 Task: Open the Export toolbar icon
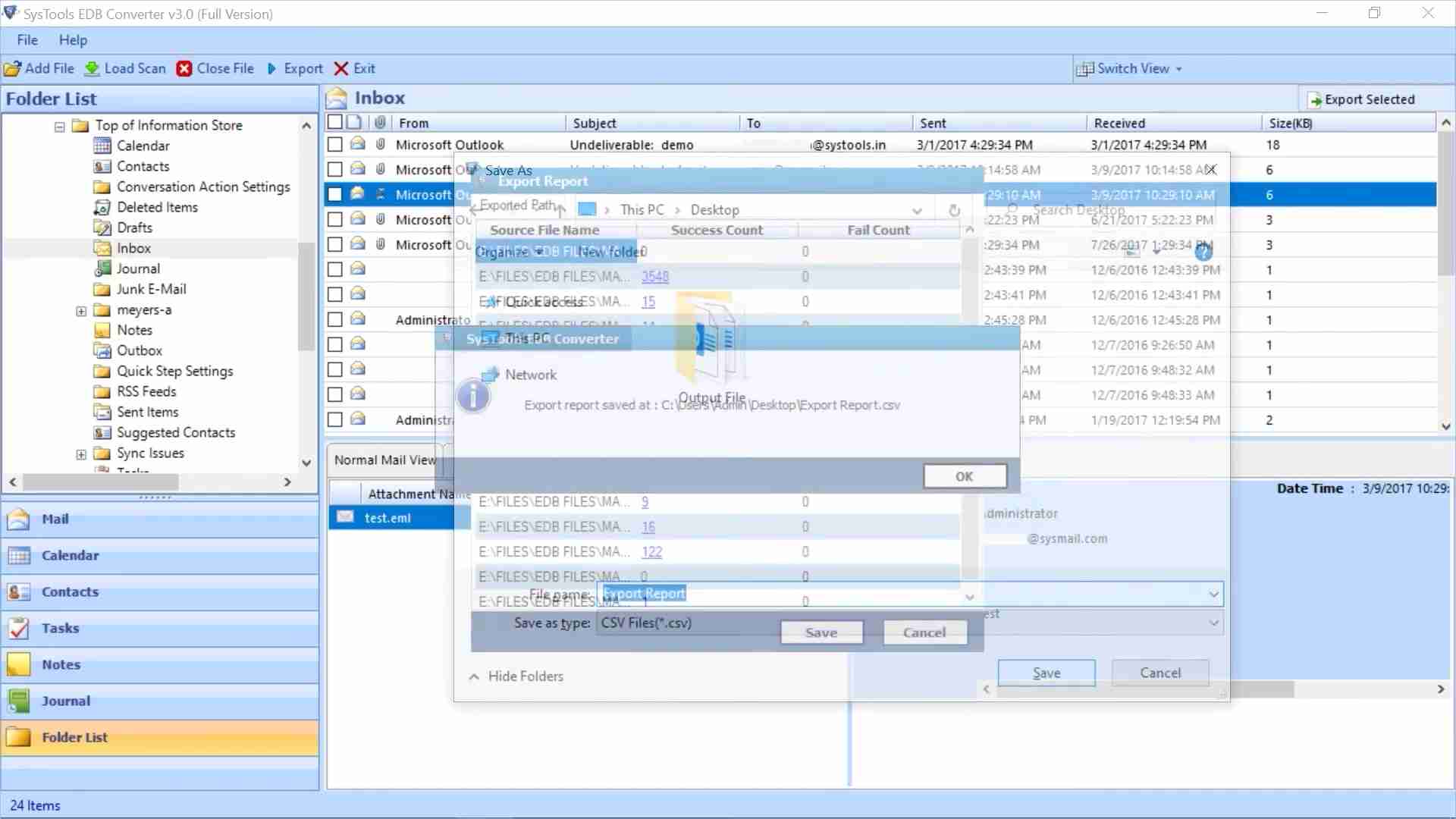[x=272, y=68]
